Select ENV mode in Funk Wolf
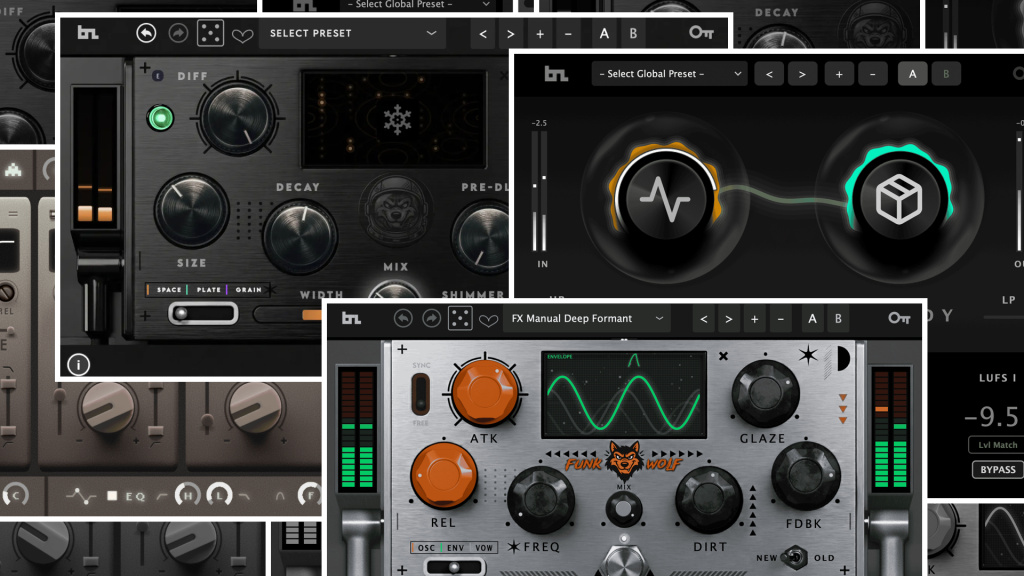 (x=455, y=548)
